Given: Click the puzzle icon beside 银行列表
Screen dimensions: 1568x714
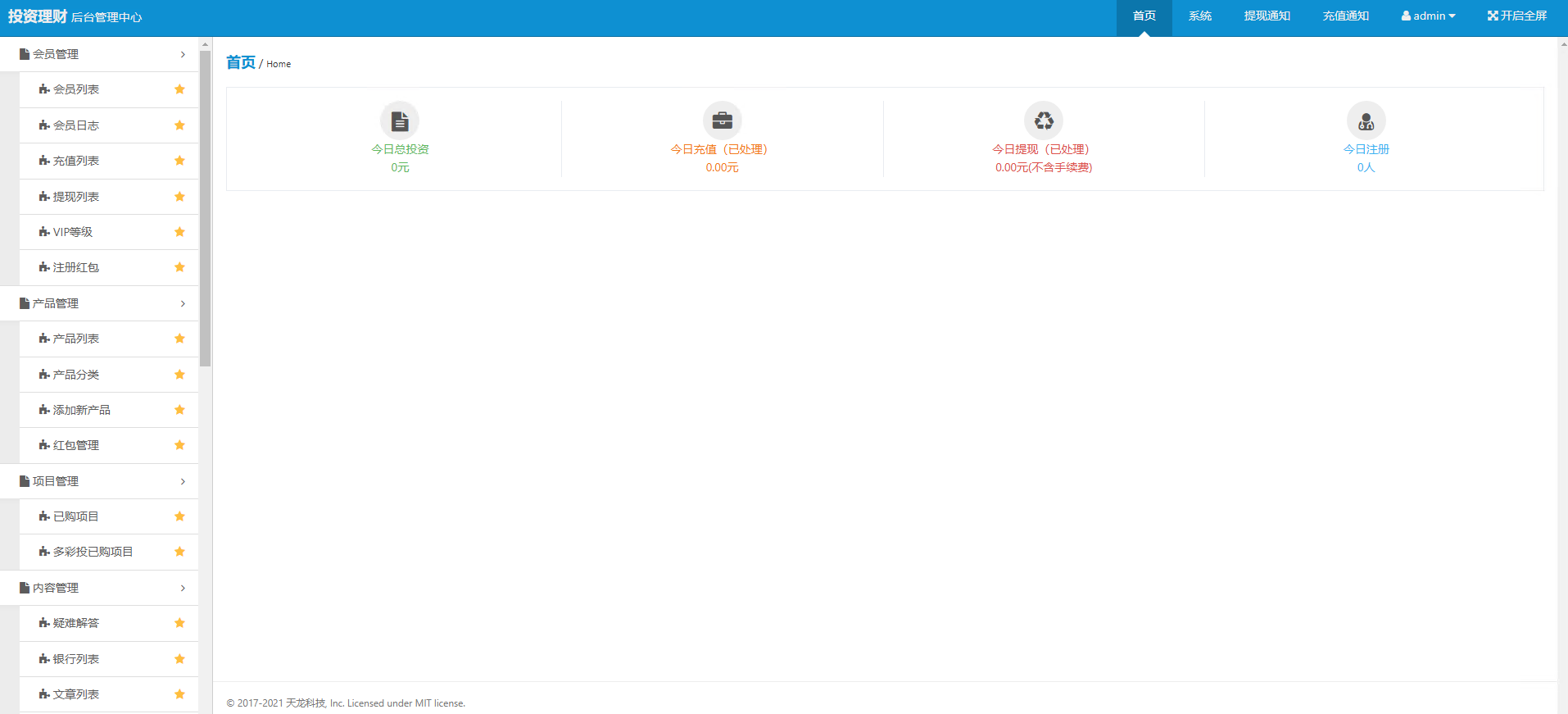Looking at the screenshot, I should click(x=44, y=659).
